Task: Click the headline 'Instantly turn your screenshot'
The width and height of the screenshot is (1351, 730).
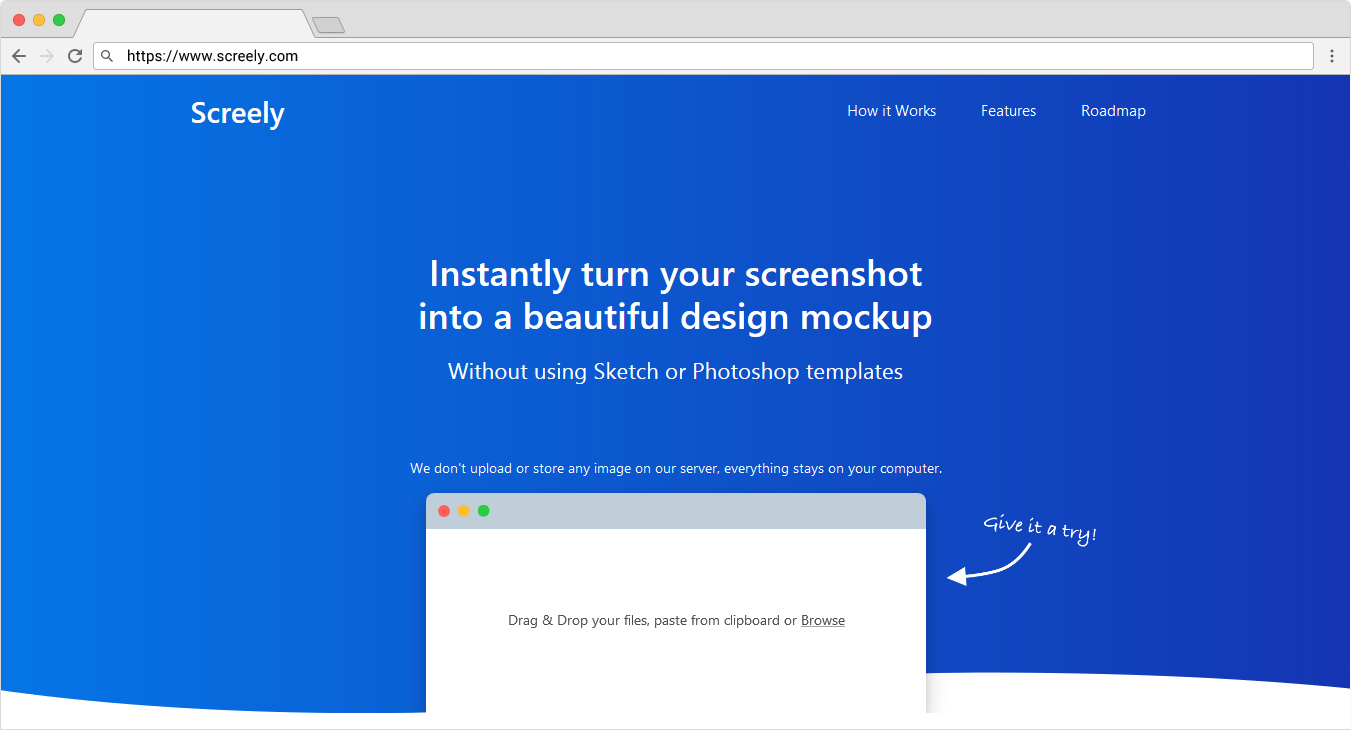Action: pos(676,273)
